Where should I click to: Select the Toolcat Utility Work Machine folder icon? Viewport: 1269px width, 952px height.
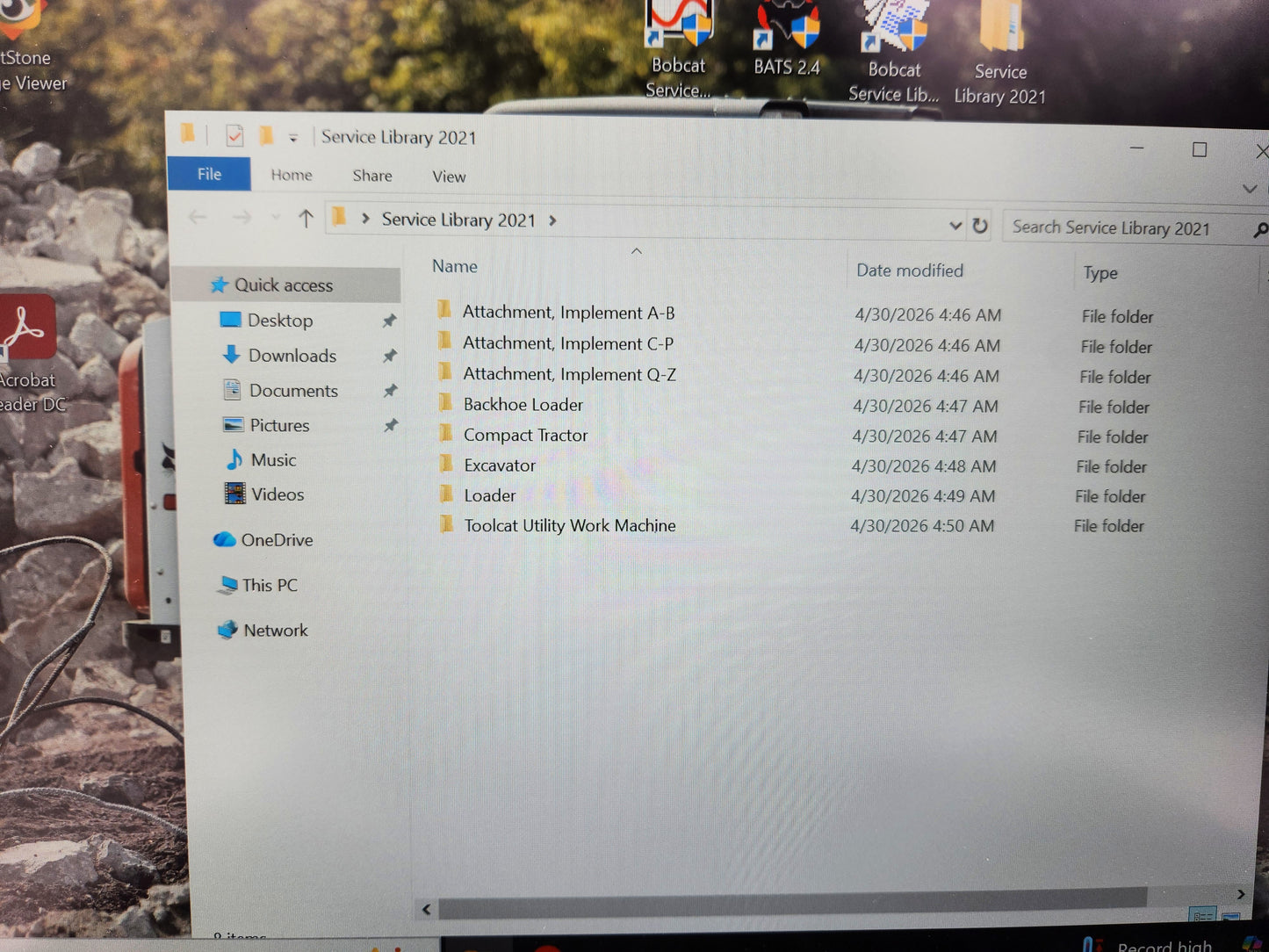pos(447,524)
